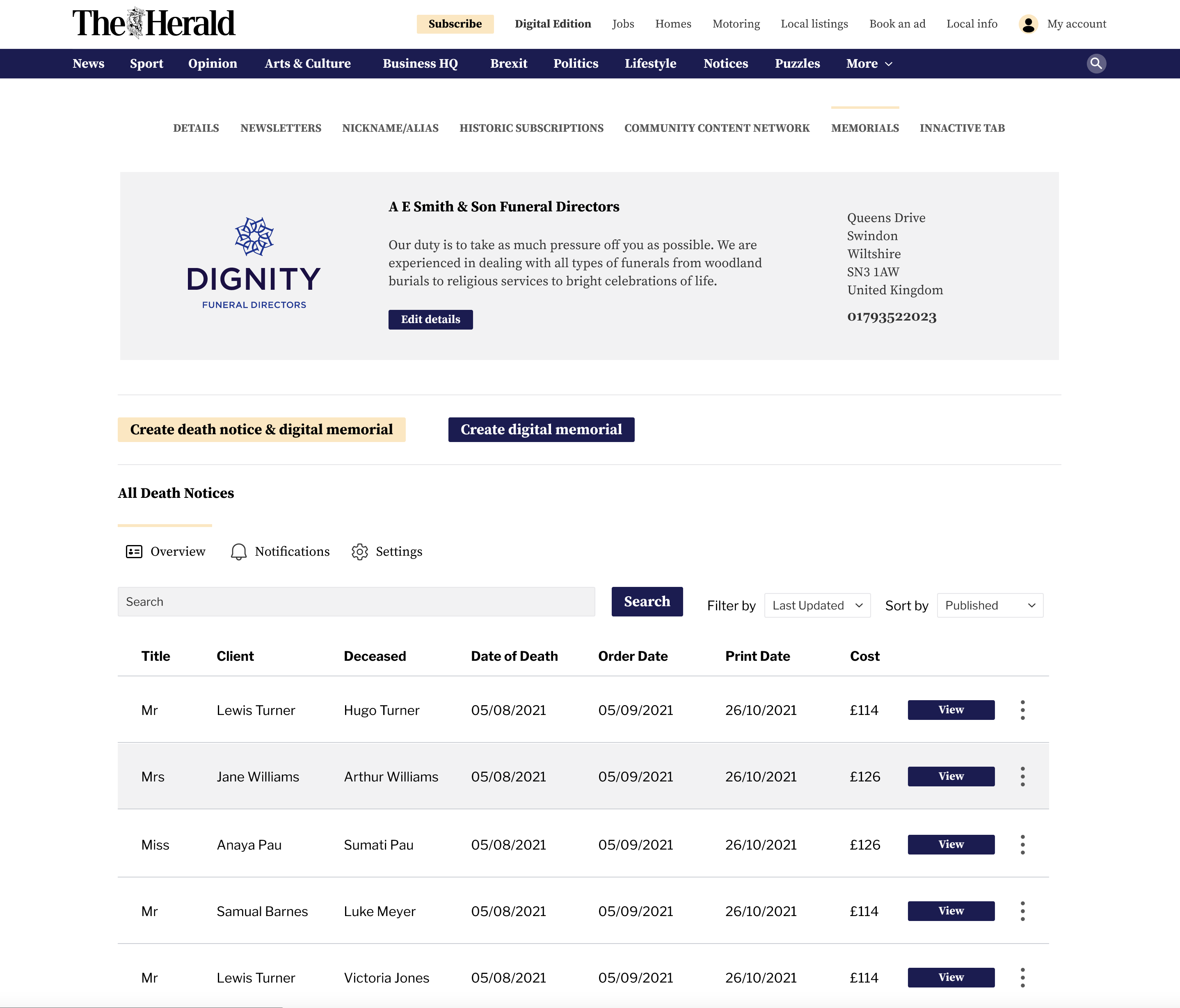The image size is (1180, 1008).
Task: Click the My account avatar icon
Action: coord(1028,24)
